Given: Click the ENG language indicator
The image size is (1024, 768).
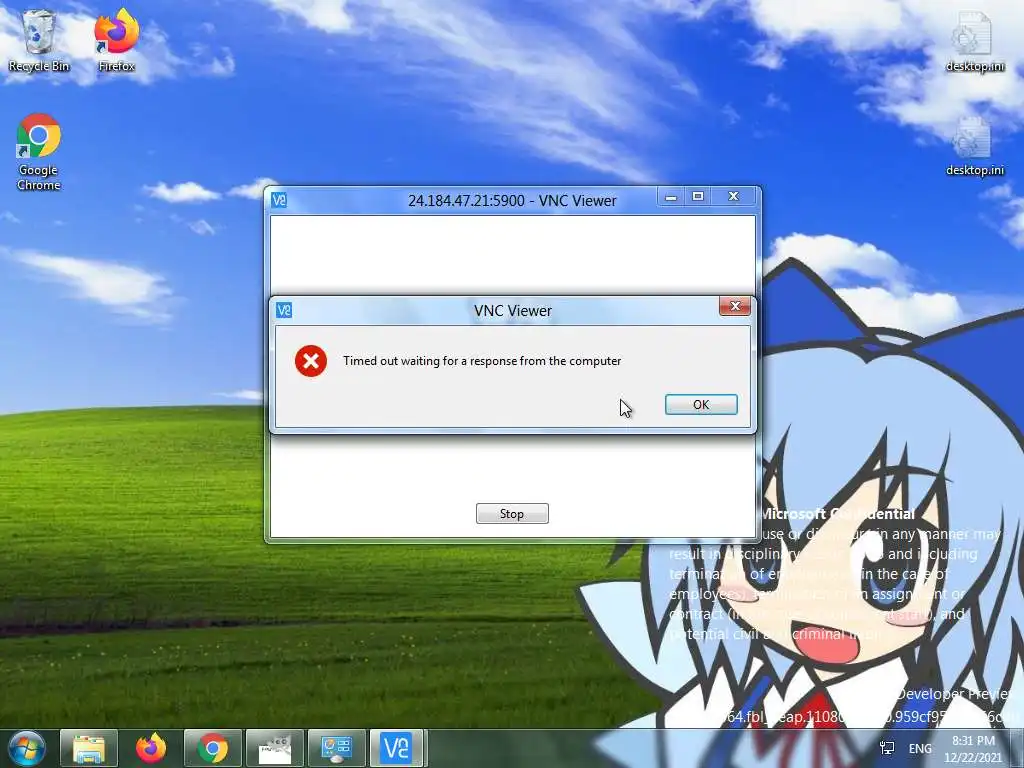Looking at the screenshot, I should [920, 748].
